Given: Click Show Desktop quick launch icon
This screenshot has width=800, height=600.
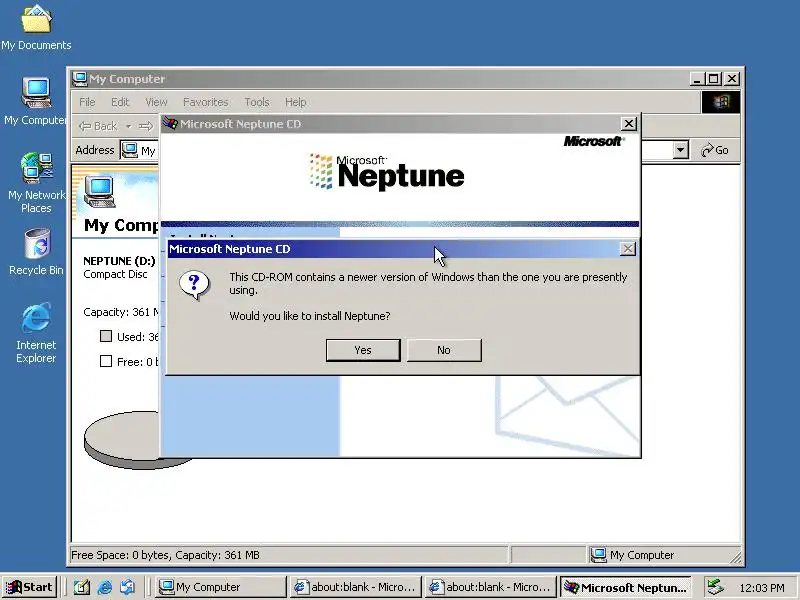Looking at the screenshot, I should click(81, 587).
